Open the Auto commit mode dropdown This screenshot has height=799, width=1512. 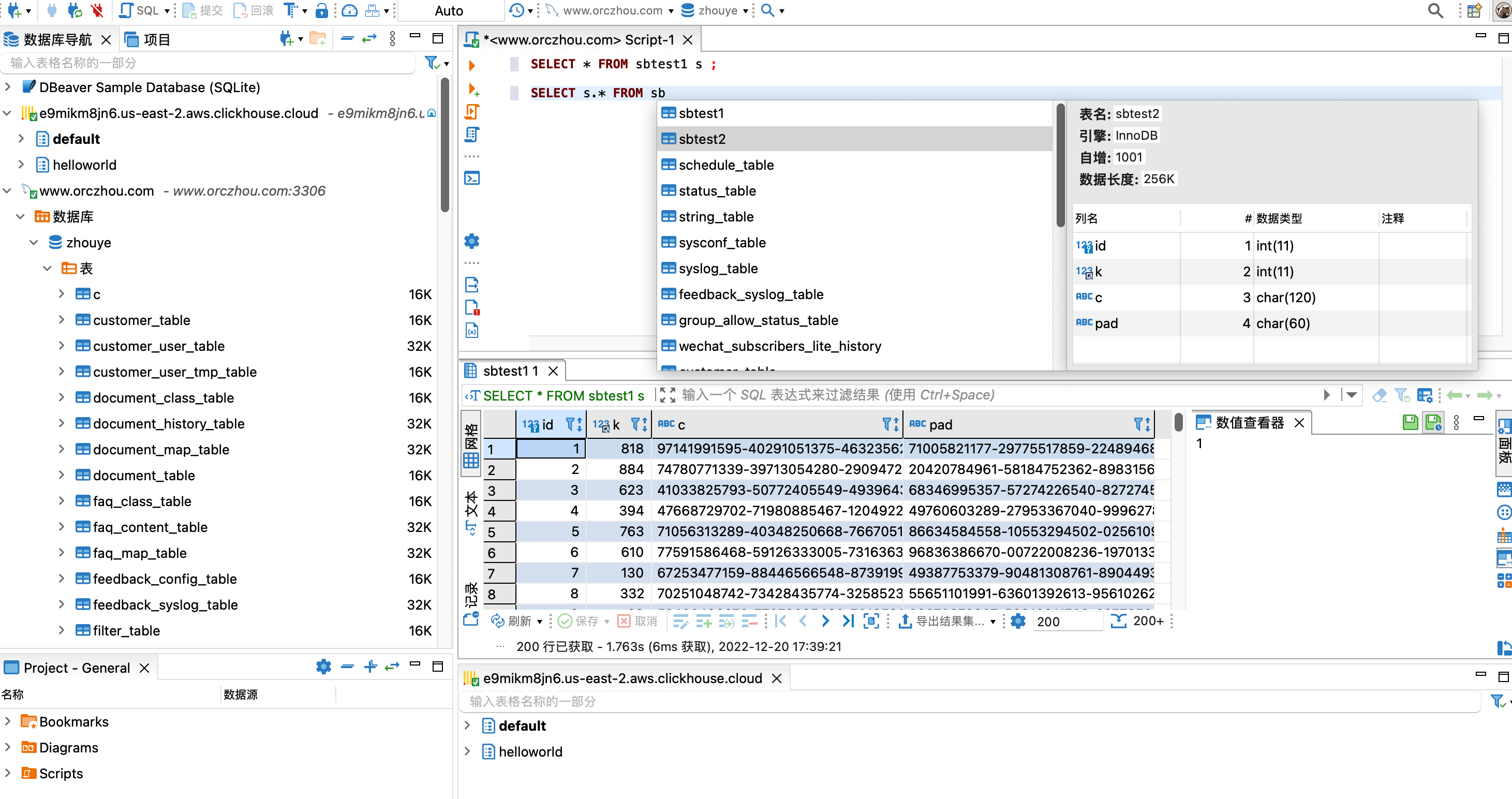coord(450,10)
